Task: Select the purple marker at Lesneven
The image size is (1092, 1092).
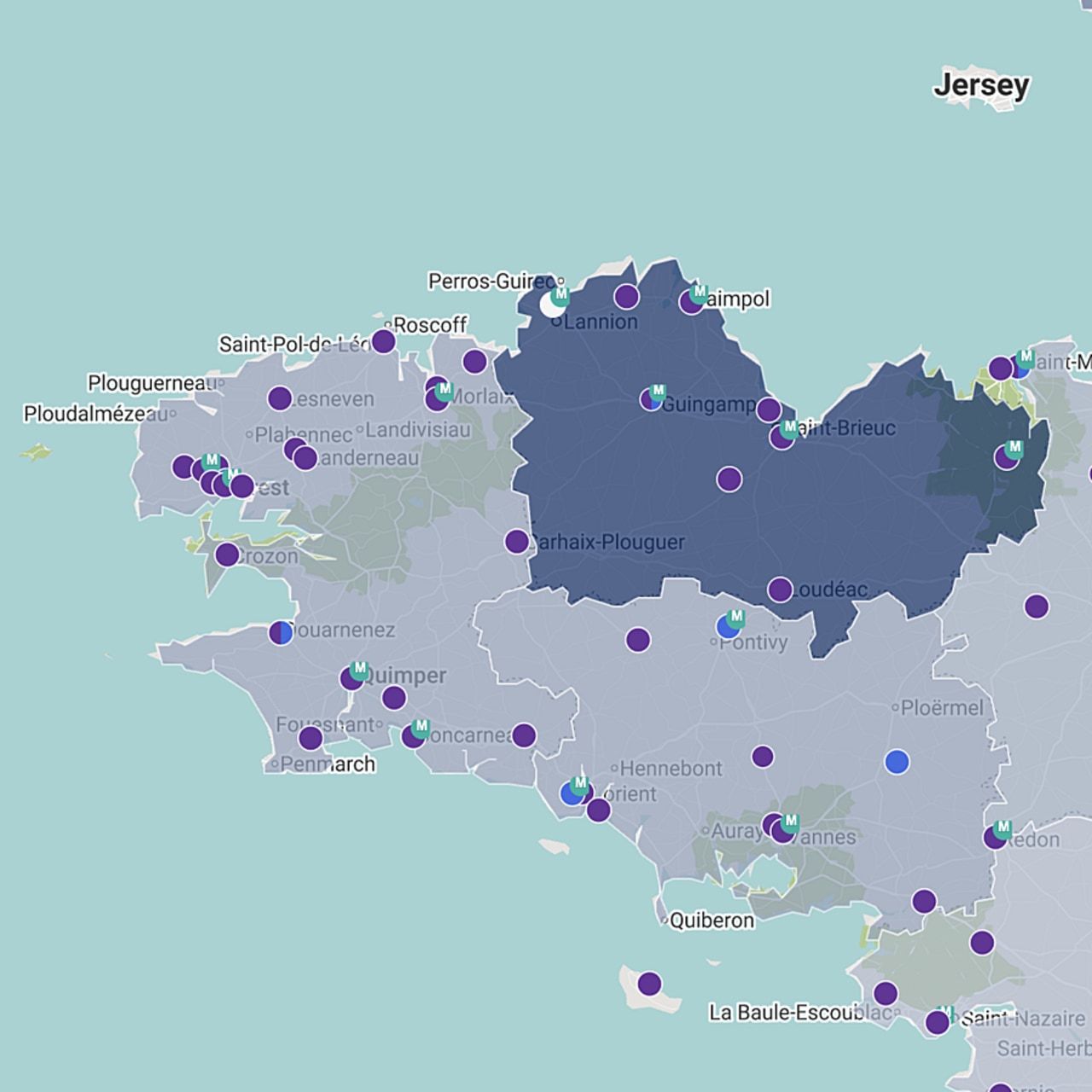Action: point(280,398)
